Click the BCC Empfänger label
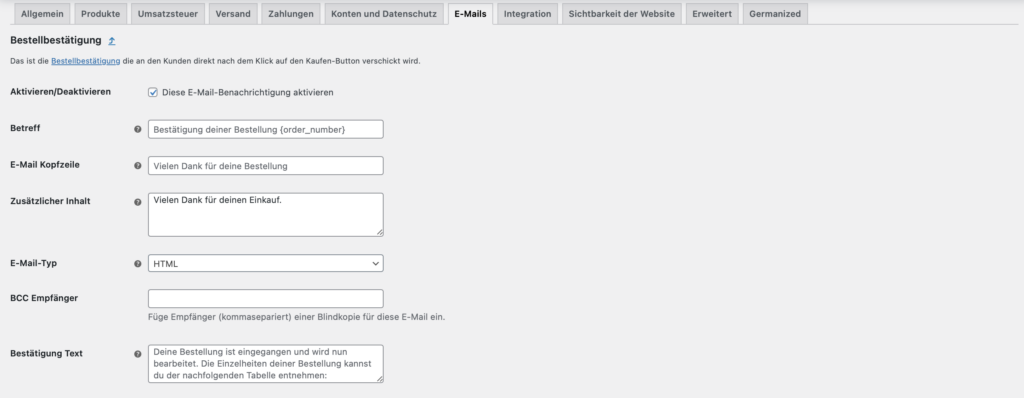This screenshot has height=398, width=1024. tap(44, 298)
